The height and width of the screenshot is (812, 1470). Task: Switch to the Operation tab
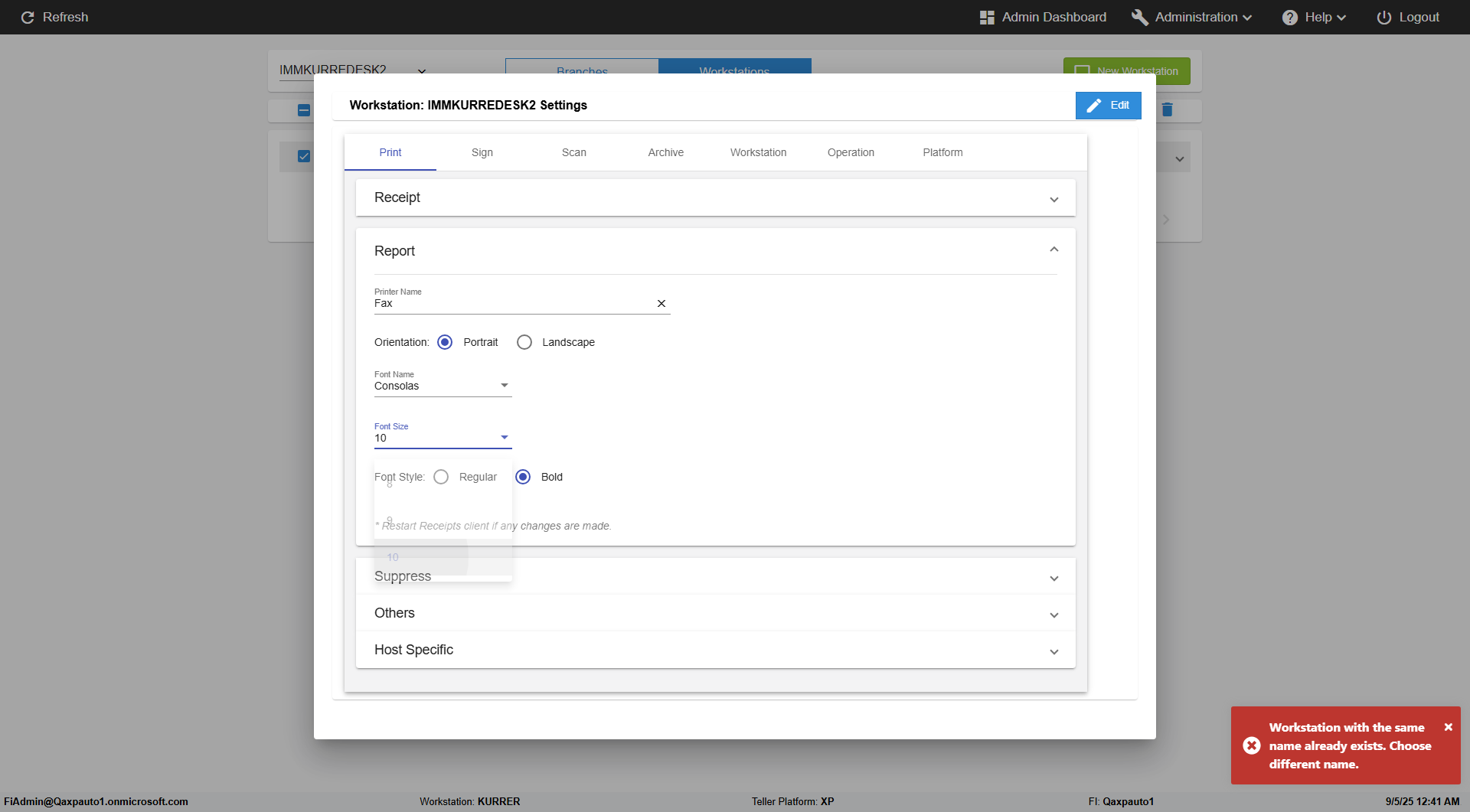tap(851, 152)
